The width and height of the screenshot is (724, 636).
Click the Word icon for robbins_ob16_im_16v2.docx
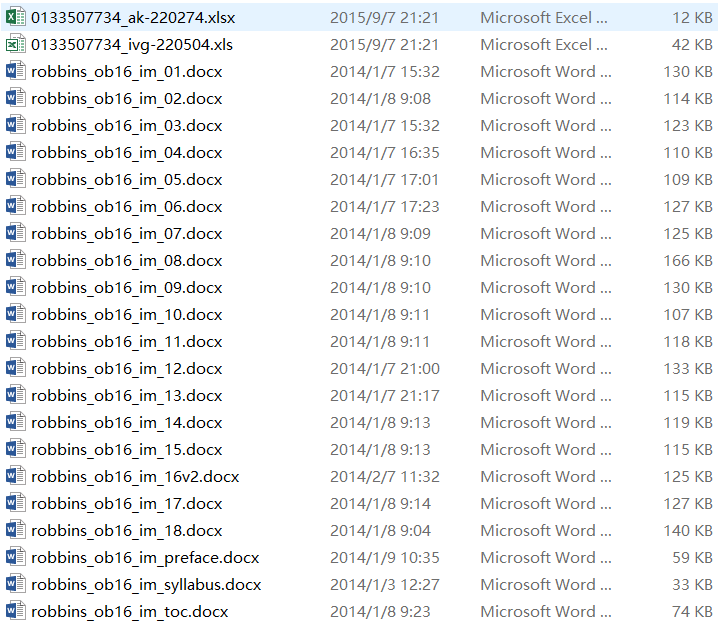pyautogui.click(x=15, y=476)
